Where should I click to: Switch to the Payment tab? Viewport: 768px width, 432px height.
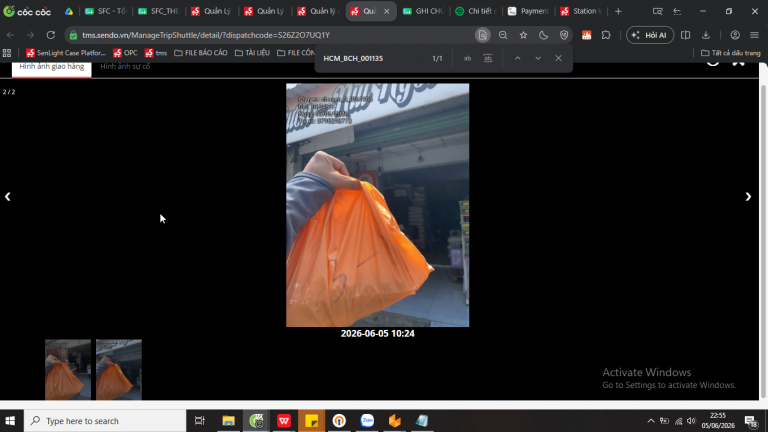pyautogui.click(x=528, y=11)
